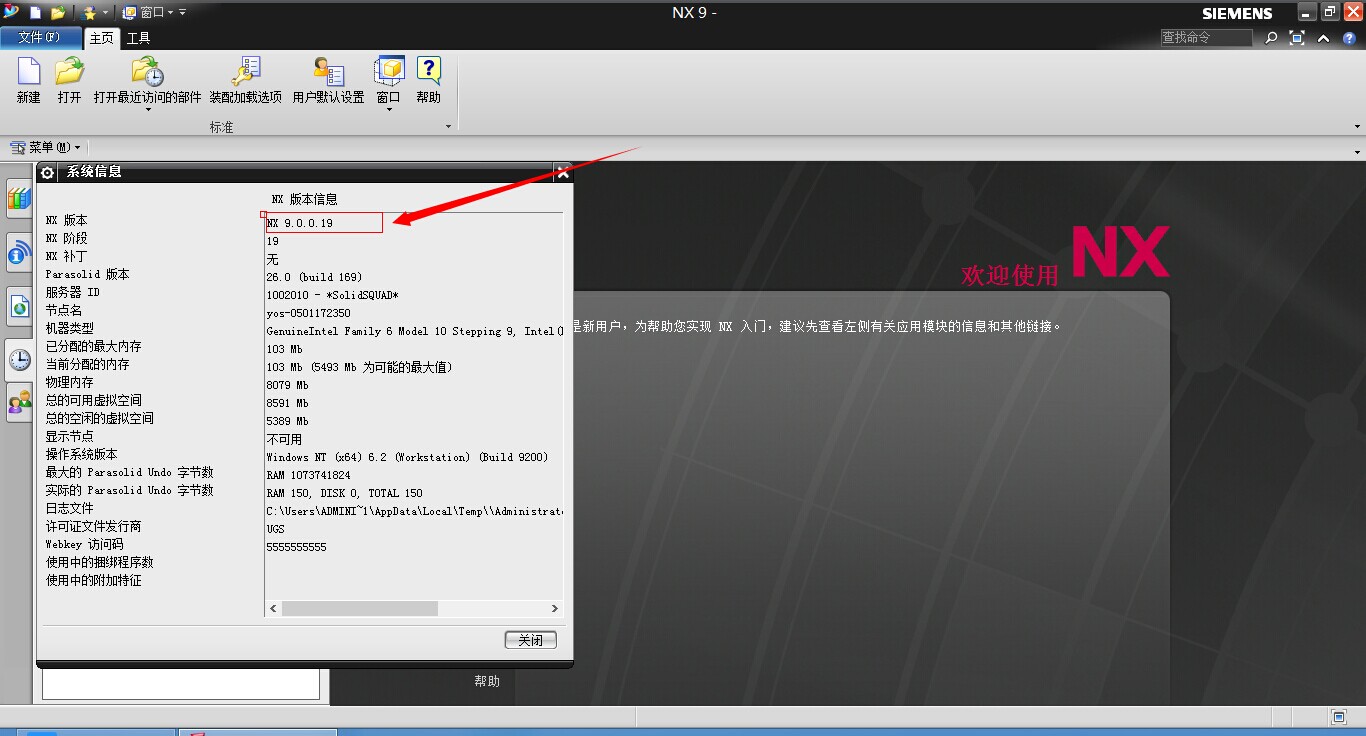Screen dimensions: 1366x736
Task: Click in the 查找命令 search field
Action: 1206,37
